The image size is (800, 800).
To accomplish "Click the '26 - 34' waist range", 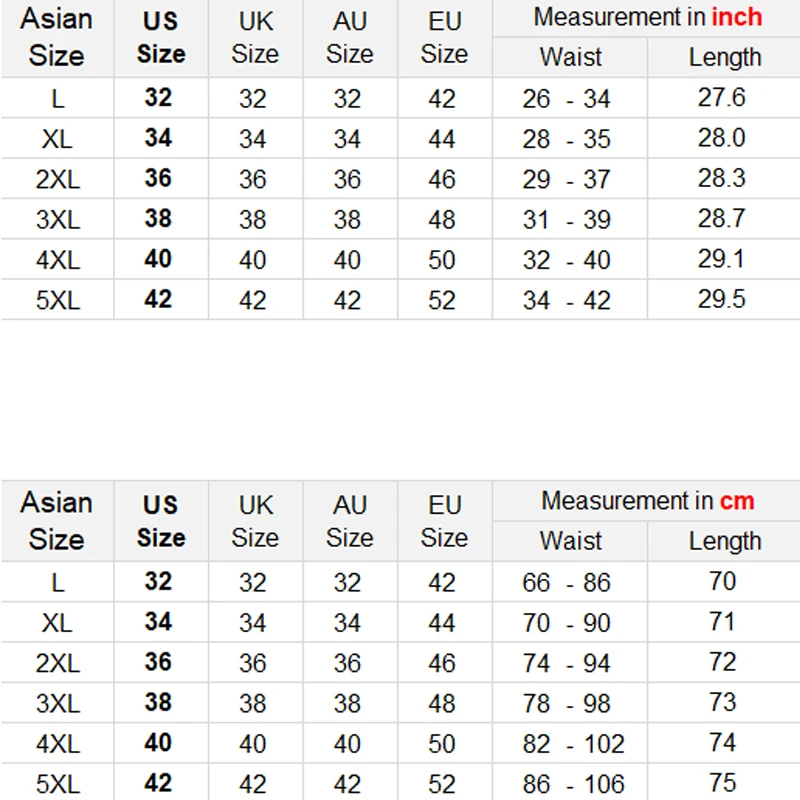I will click(x=566, y=99).
